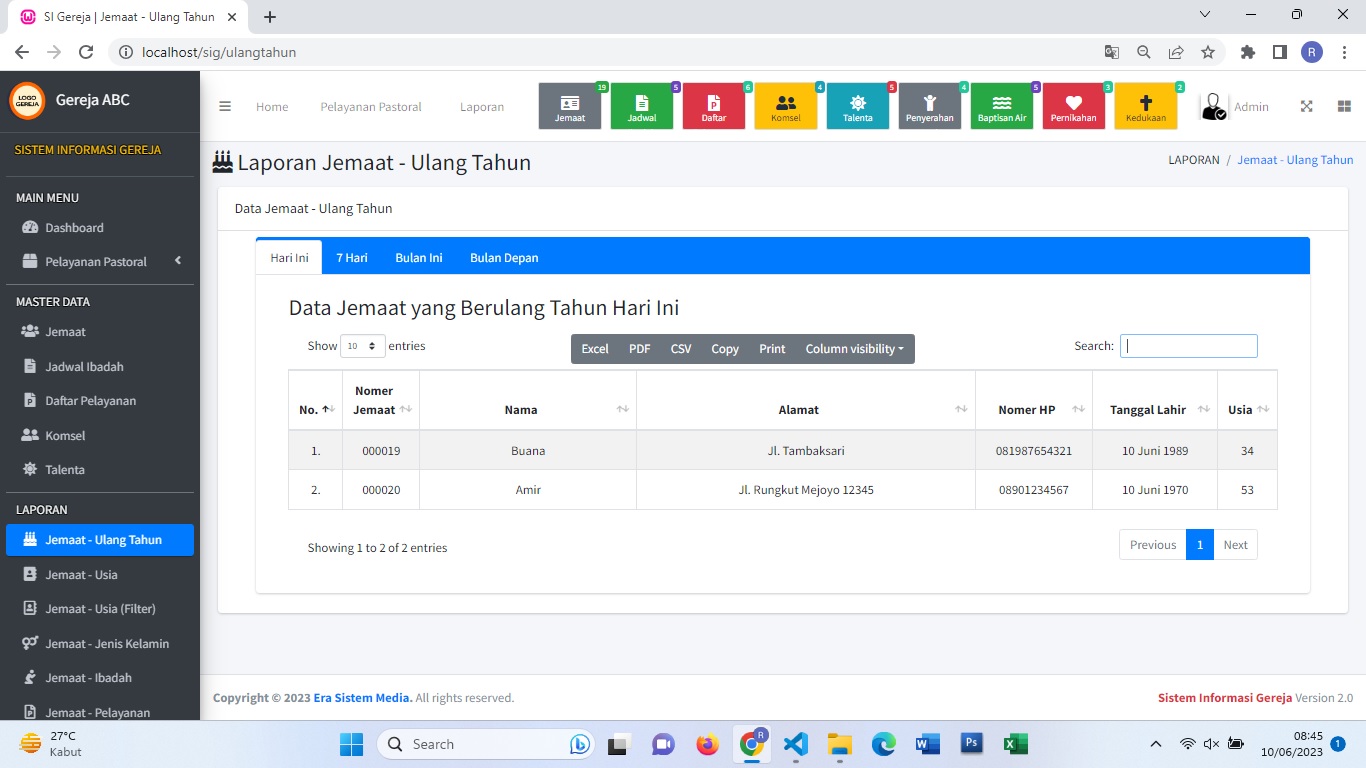Click the Era Sistem Media footer link

click(362, 698)
